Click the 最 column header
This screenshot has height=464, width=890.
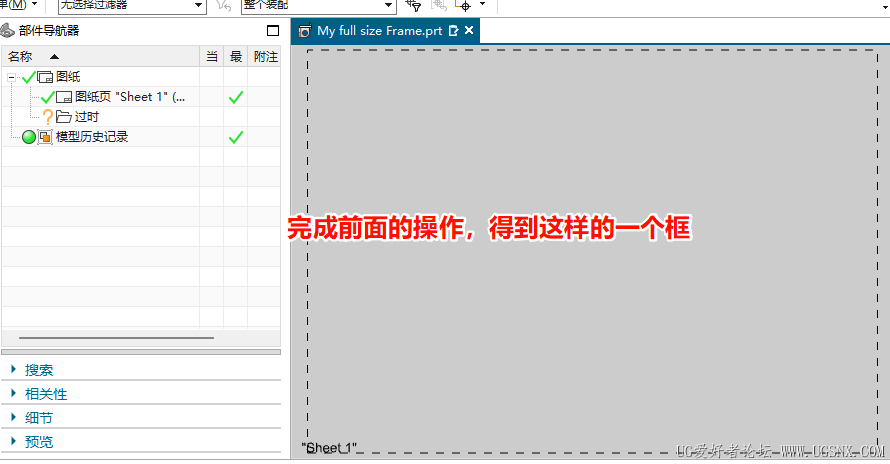tap(236, 56)
